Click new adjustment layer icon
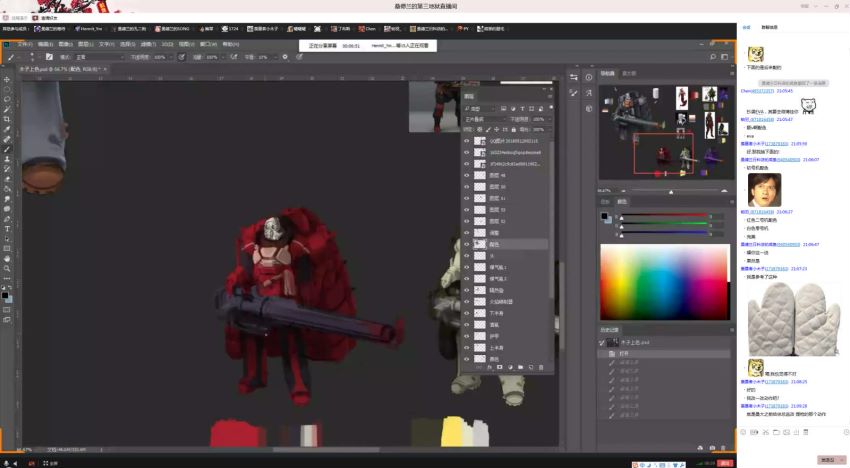Image resolution: width=850 pixels, height=468 pixels. (510, 367)
